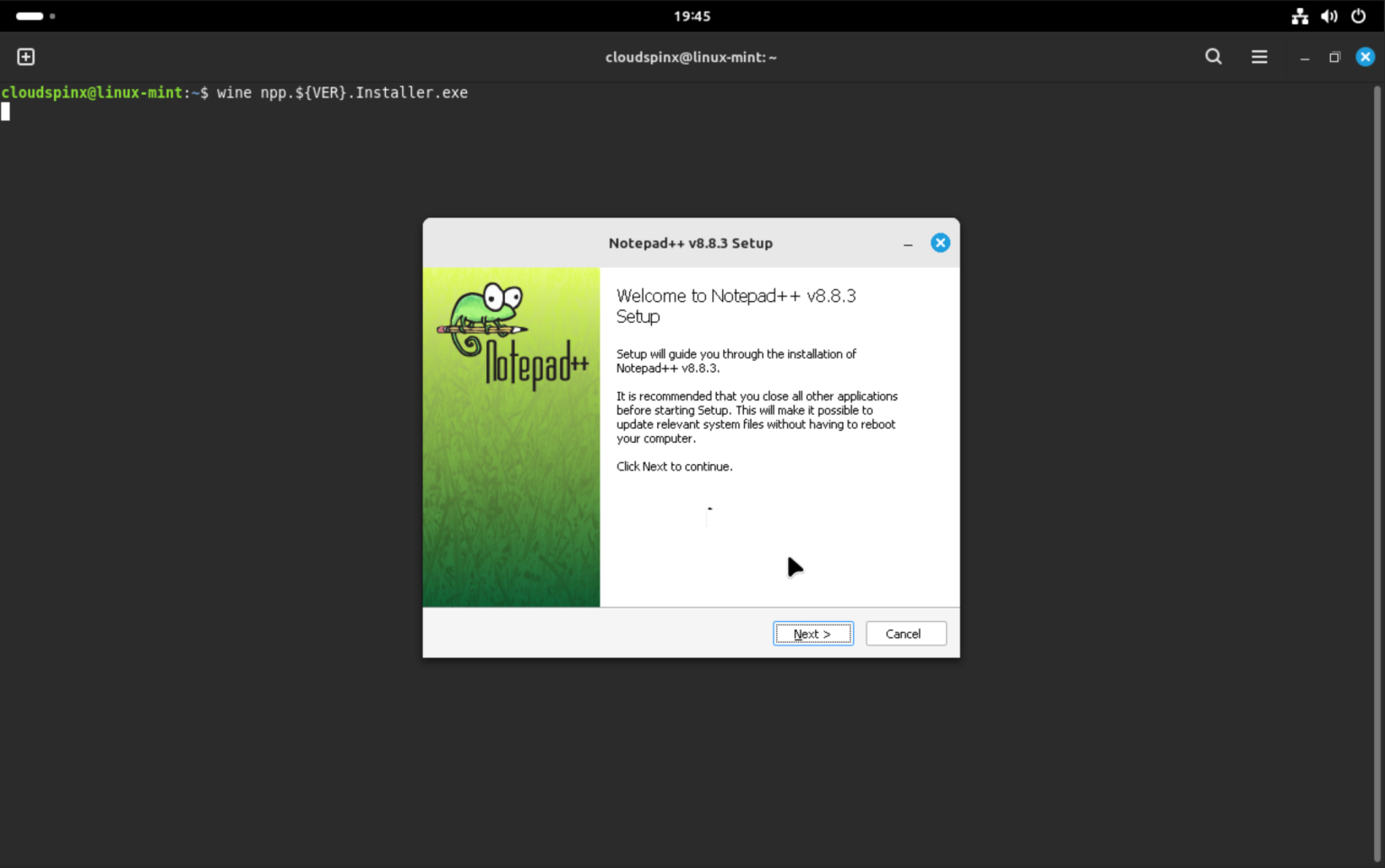The height and width of the screenshot is (868, 1385).
Task: Open the terminal hamburger menu
Action: [x=1259, y=56]
